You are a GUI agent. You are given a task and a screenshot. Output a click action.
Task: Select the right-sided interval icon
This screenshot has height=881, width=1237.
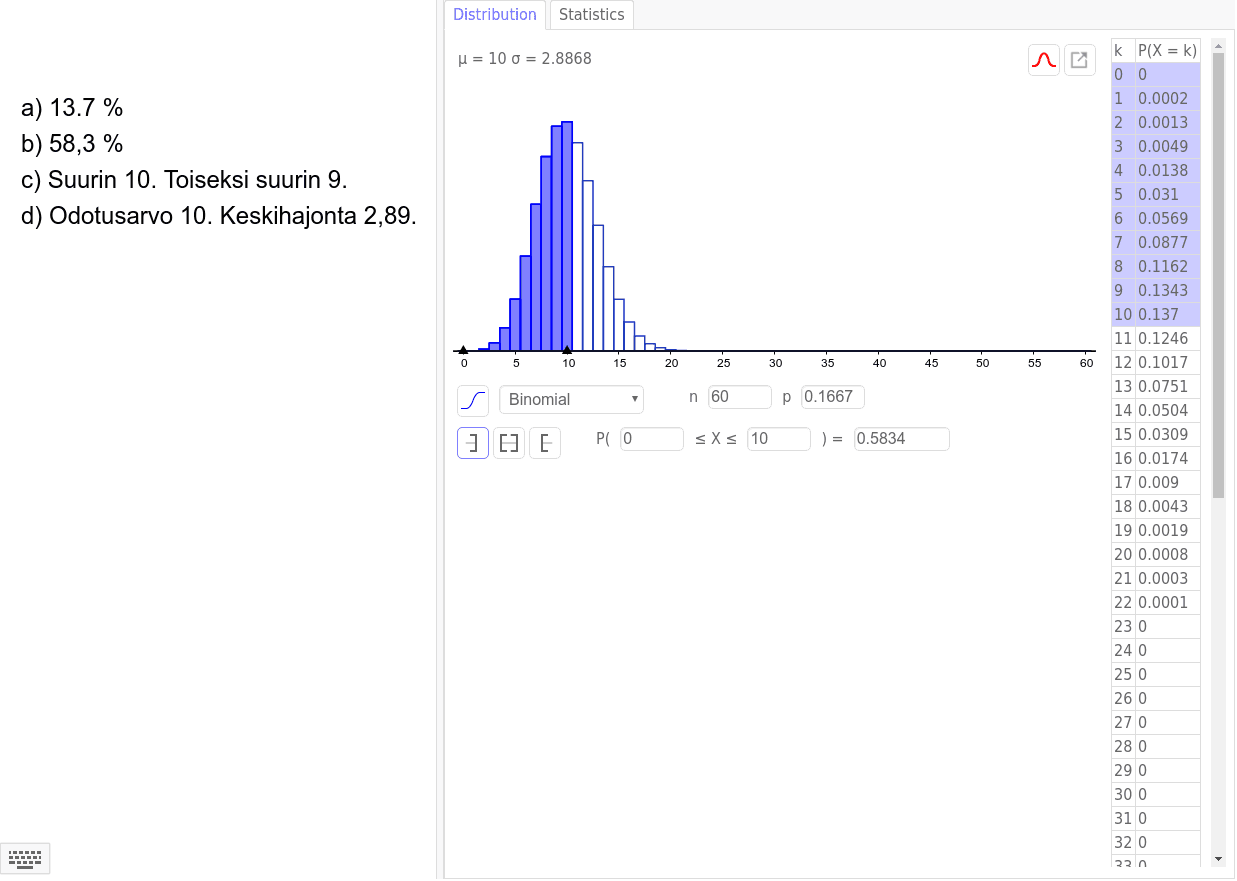(545, 443)
